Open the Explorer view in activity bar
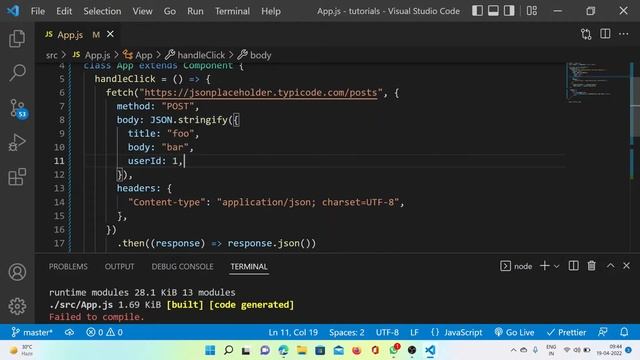 click(x=17, y=38)
